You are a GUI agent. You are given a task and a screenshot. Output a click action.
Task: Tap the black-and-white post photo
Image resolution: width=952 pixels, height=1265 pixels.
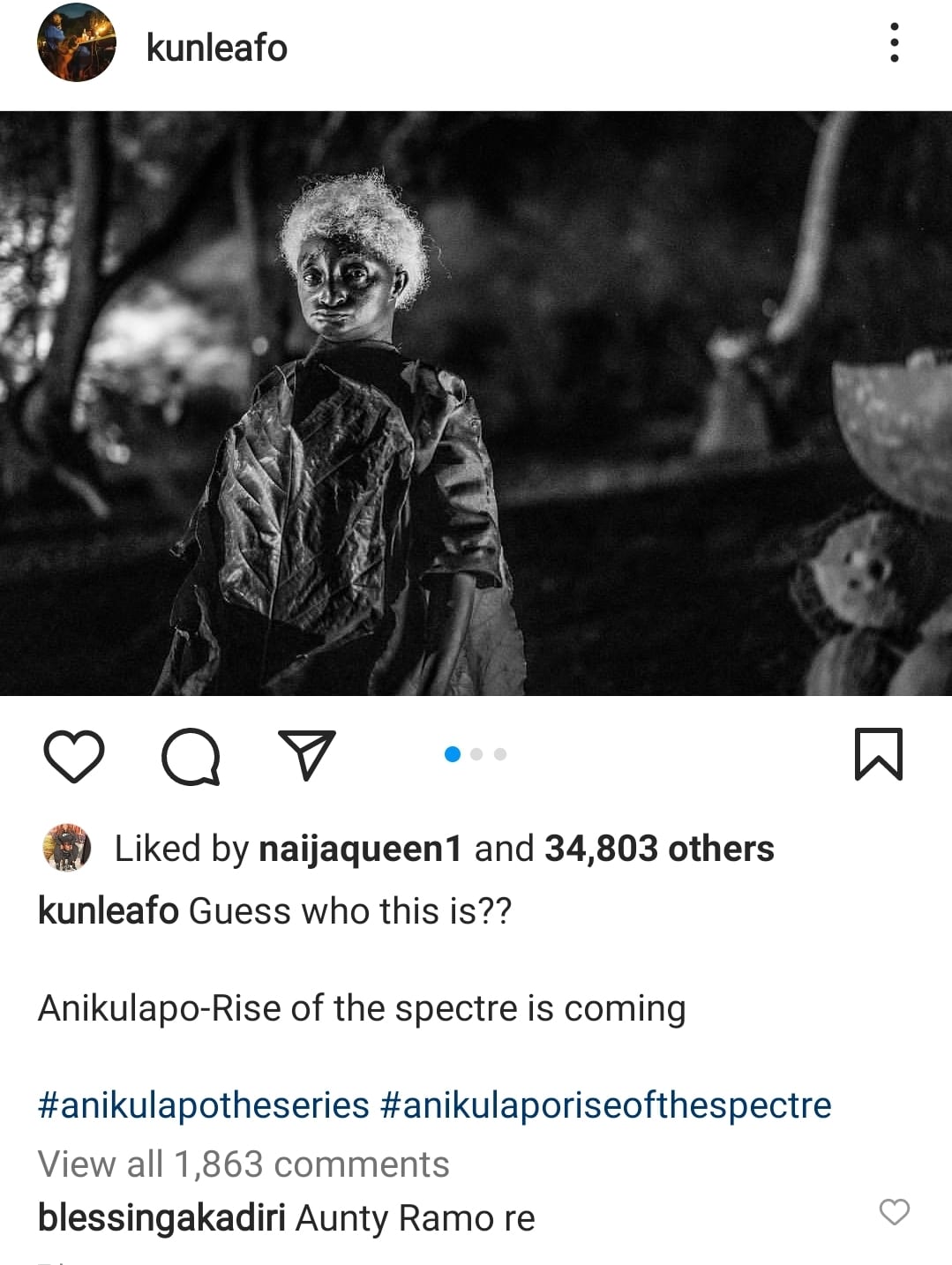476,403
